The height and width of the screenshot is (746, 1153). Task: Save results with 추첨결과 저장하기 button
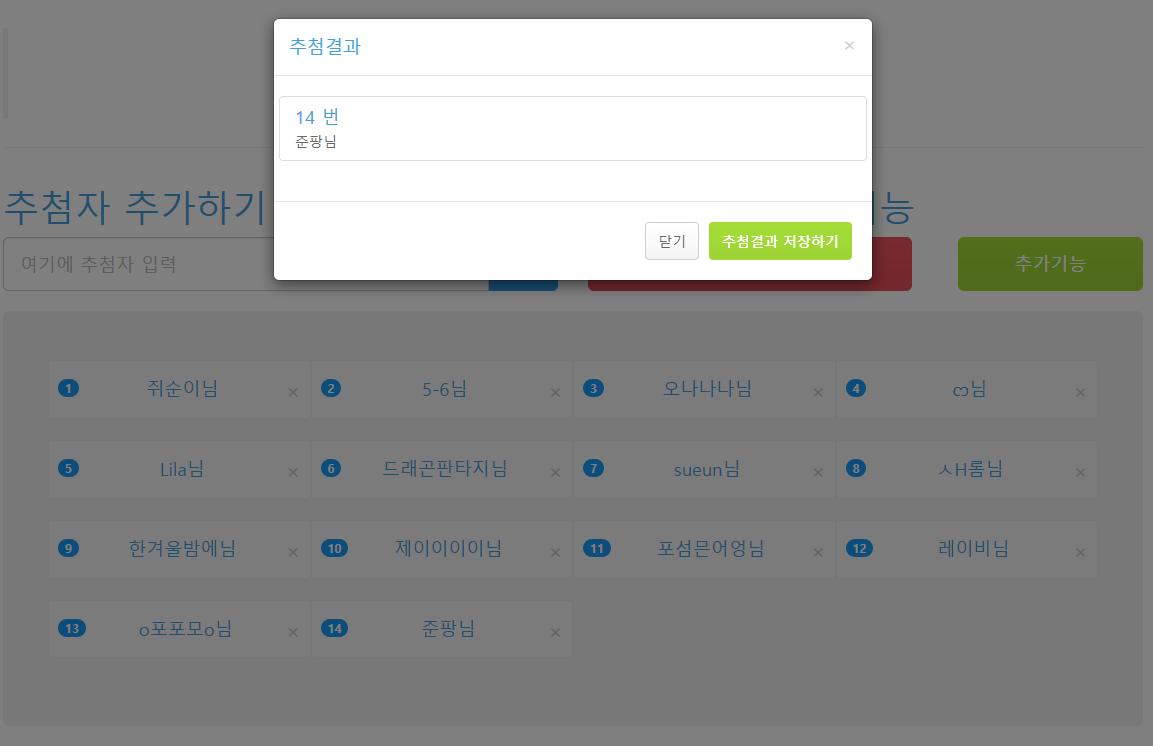[780, 241]
